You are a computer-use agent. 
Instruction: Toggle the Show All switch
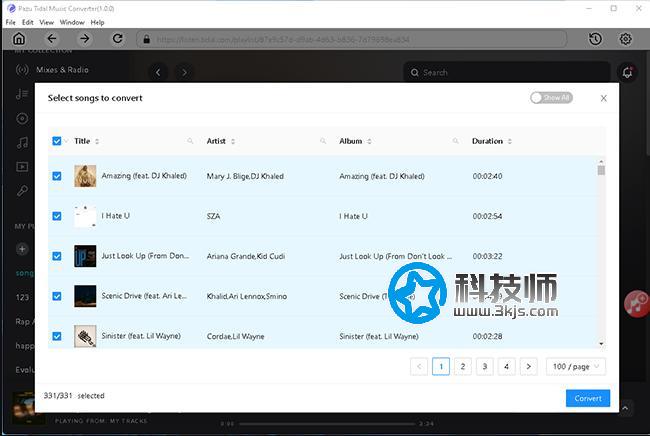[551, 98]
